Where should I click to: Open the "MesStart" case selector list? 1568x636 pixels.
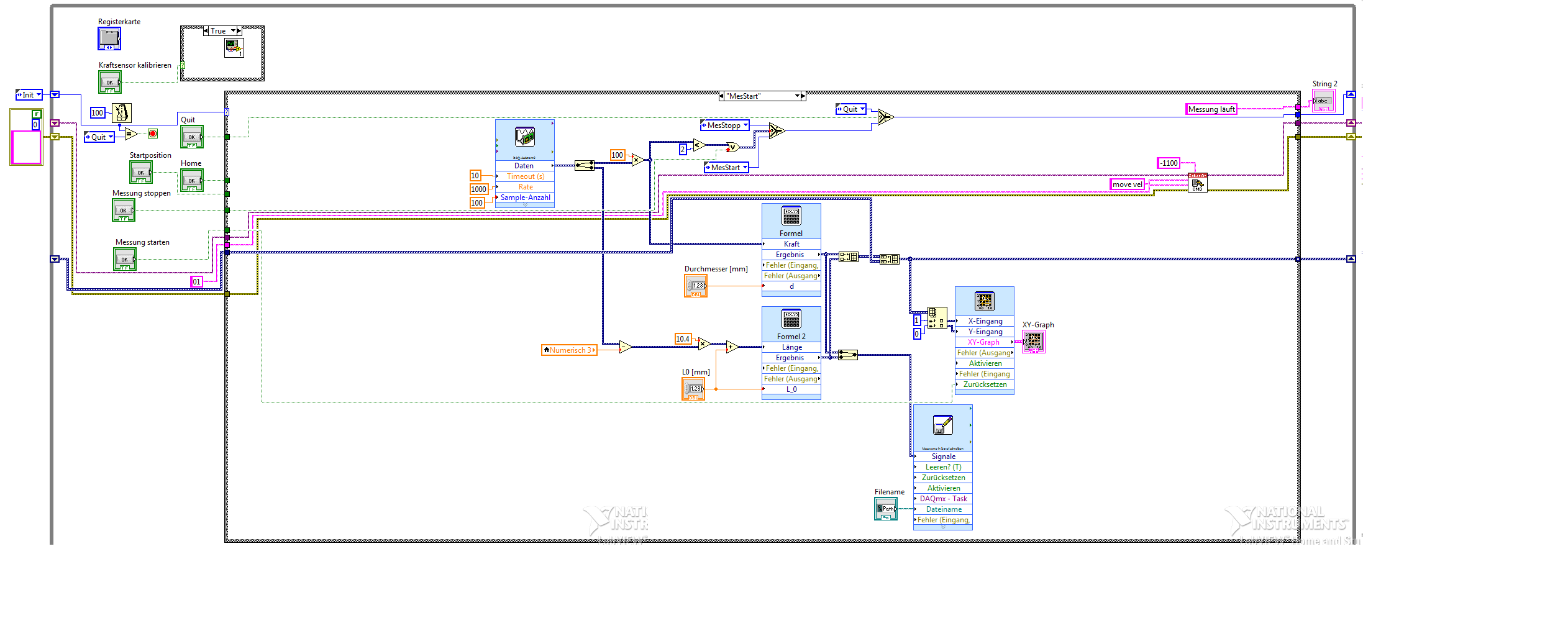pyautogui.click(x=797, y=96)
